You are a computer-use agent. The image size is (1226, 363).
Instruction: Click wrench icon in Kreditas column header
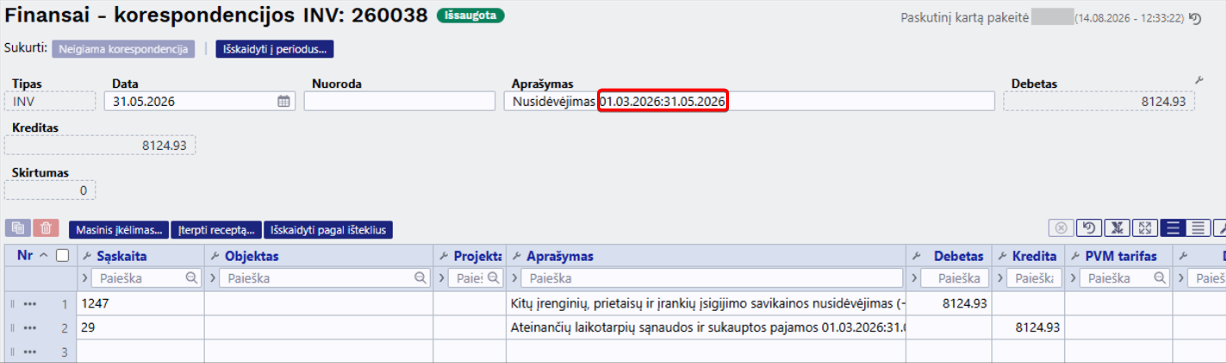click(x=1001, y=257)
